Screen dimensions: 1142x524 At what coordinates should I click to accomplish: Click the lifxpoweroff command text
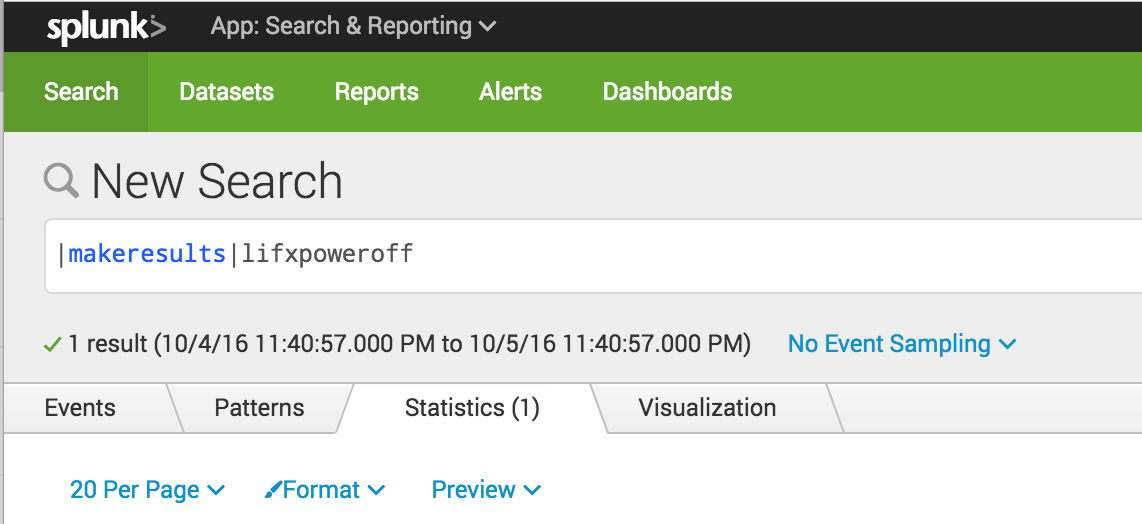[x=327, y=254]
